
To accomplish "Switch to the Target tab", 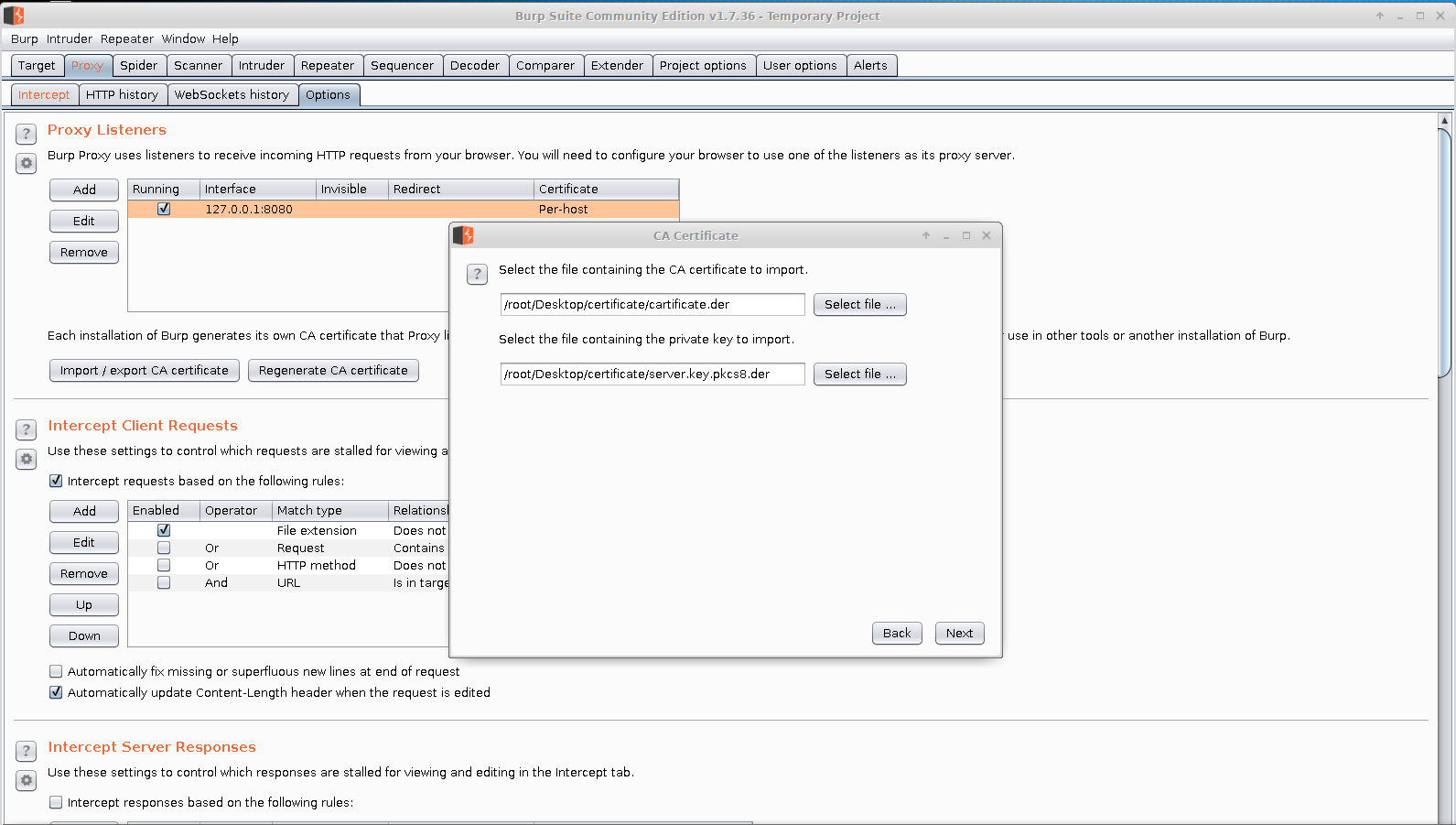I will (37, 65).
